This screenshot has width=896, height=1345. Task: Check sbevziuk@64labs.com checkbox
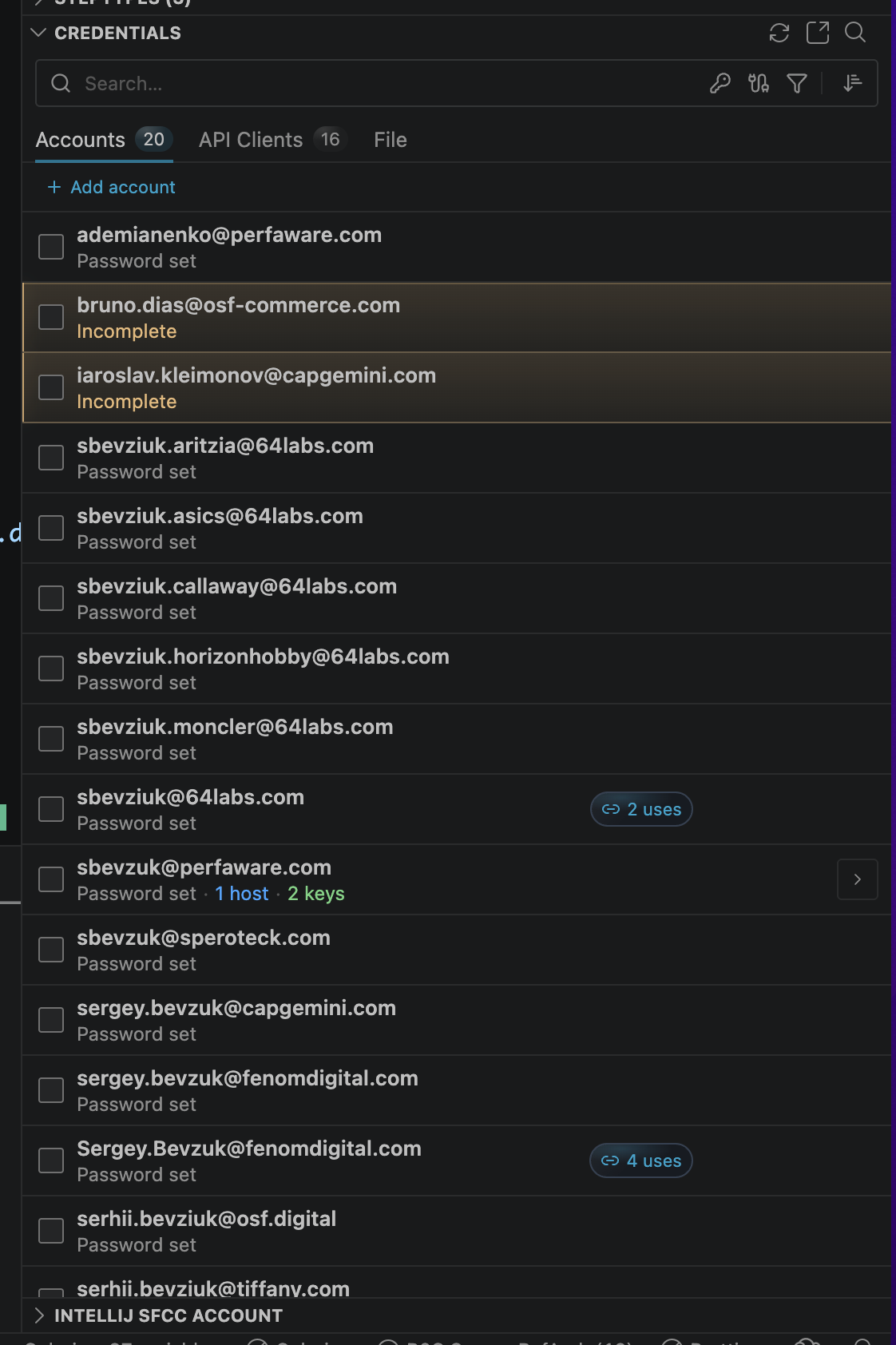tap(51, 809)
